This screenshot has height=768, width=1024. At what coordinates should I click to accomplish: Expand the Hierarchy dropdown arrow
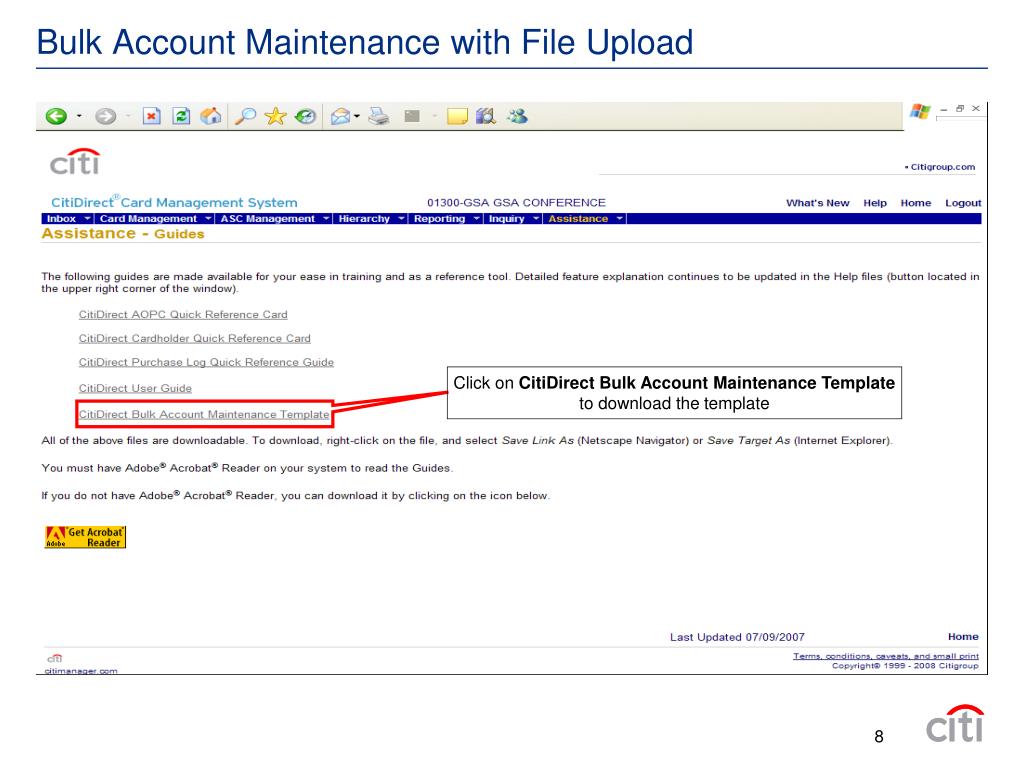tap(401, 218)
